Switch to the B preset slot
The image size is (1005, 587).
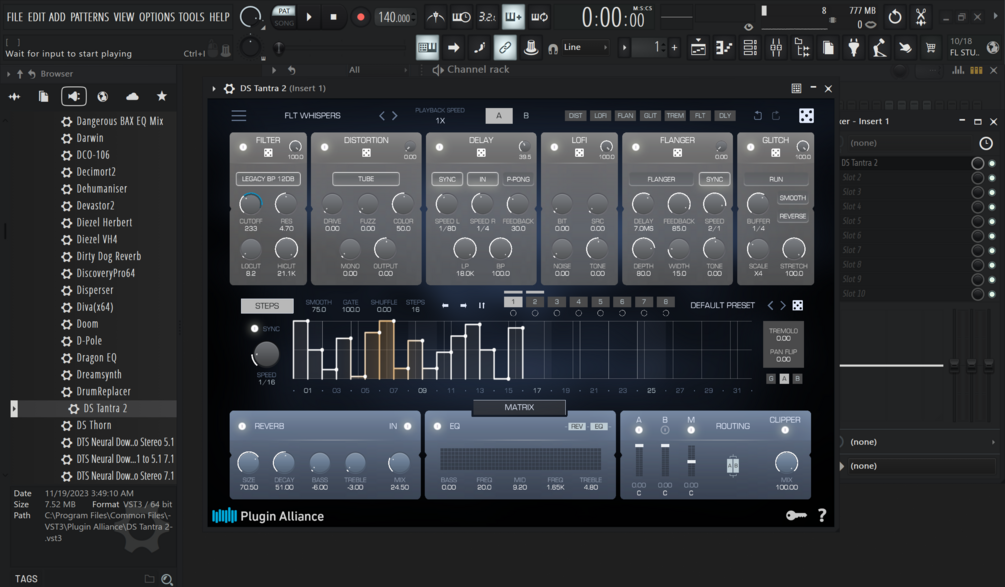pos(526,115)
